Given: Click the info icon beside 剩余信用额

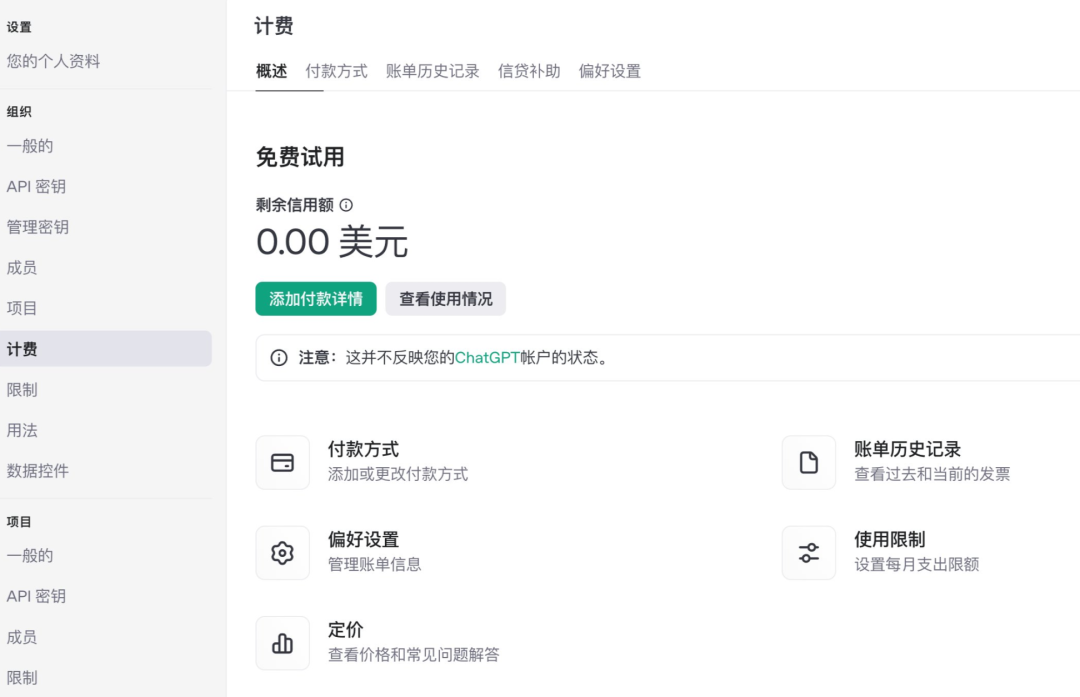Looking at the screenshot, I should pyautogui.click(x=346, y=205).
